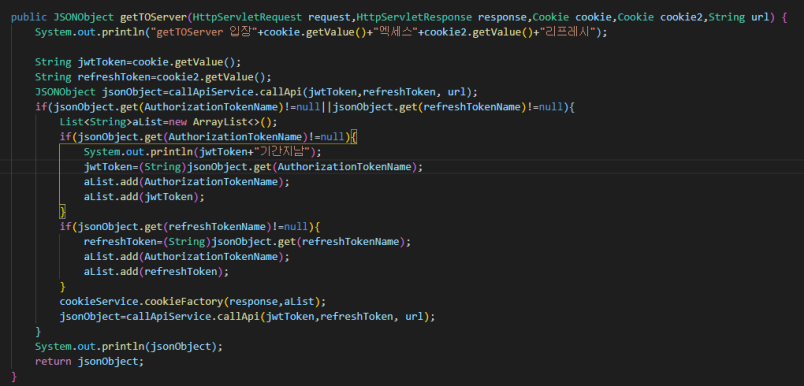This screenshot has width=804, height=386.
Task: Click the 'return' keyword
Action: tap(53, 361)
